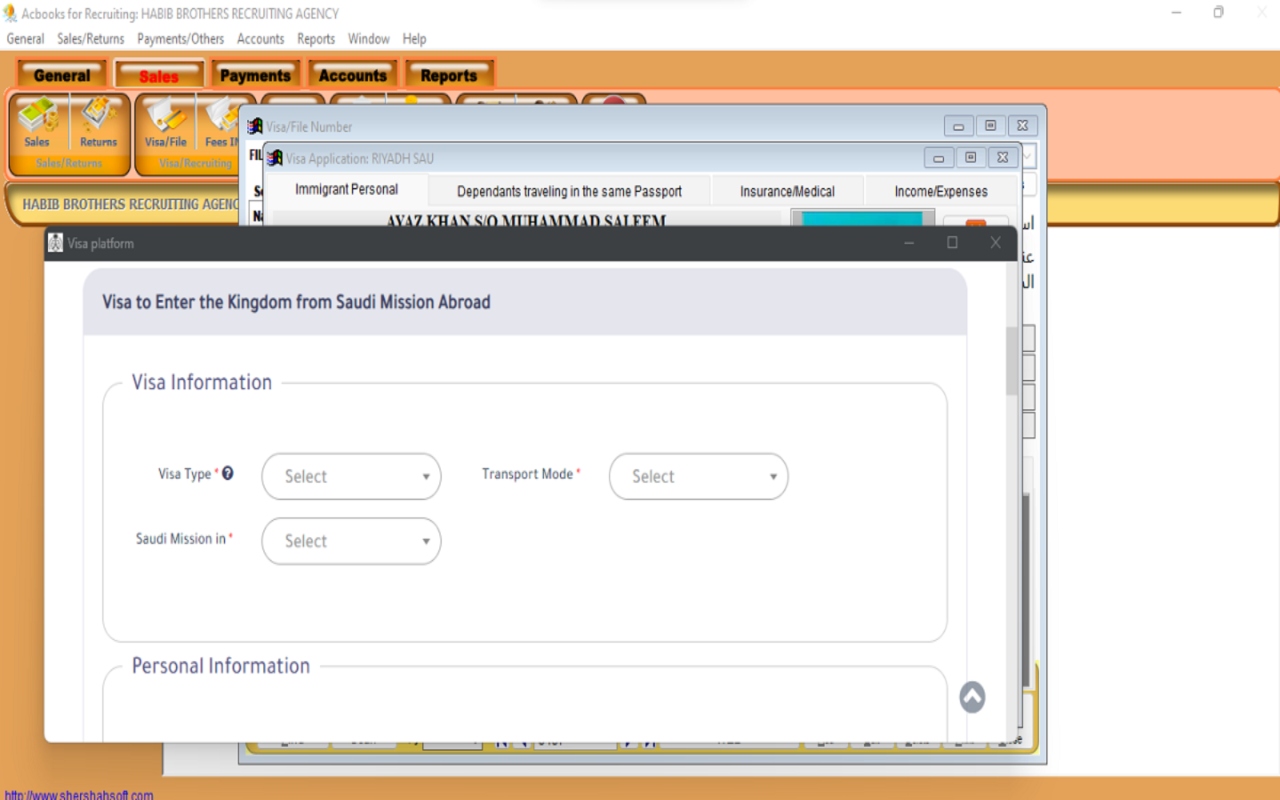1280x800 pixels.
Task: Expand the Visa Type dropdown
Action: (x=351, y=477)
